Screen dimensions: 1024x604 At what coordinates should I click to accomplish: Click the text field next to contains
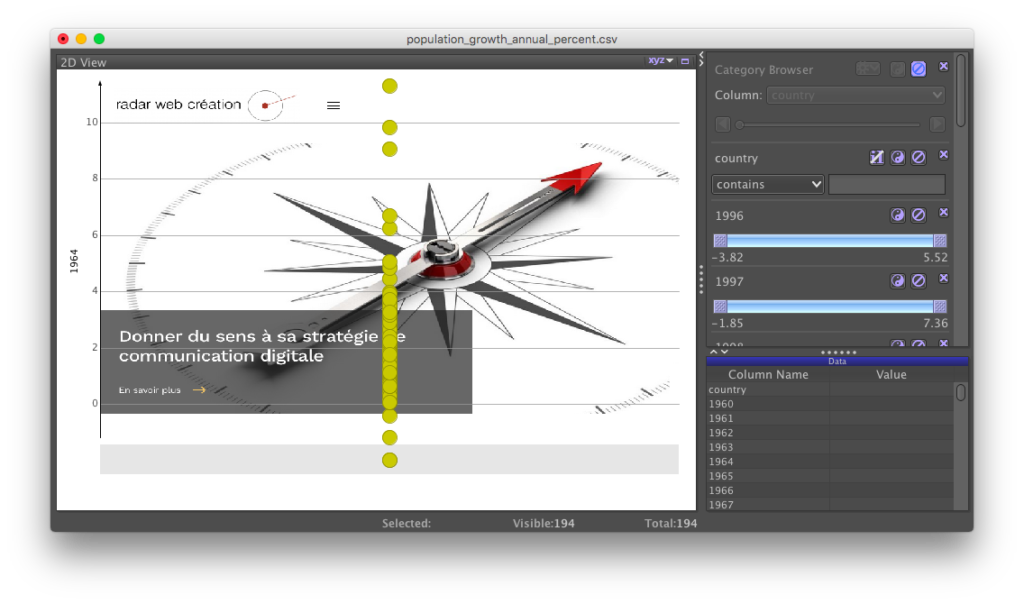point(887,184)
